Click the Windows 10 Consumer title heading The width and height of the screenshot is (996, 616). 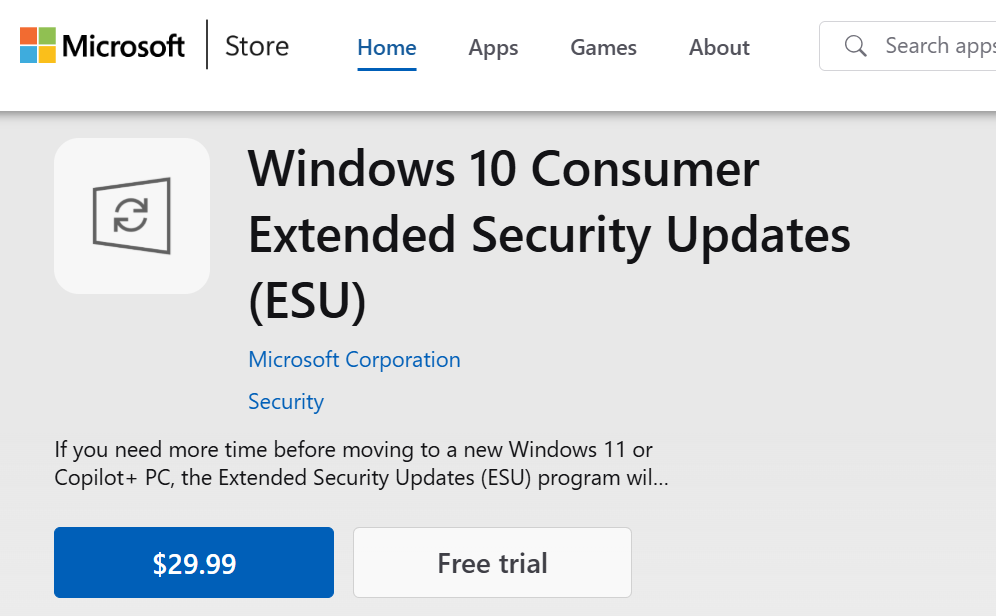tap(503, 169)
